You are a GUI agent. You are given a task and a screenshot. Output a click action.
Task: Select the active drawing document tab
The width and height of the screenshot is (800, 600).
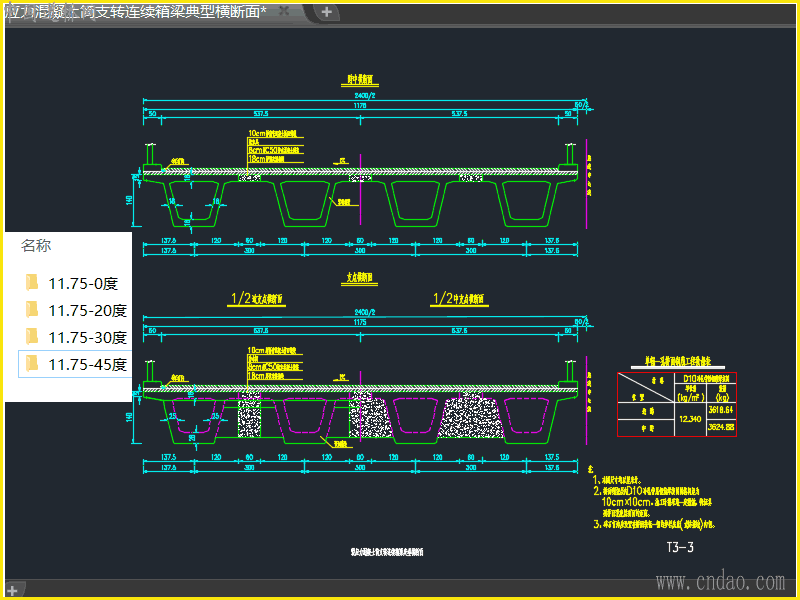point(140,11)
